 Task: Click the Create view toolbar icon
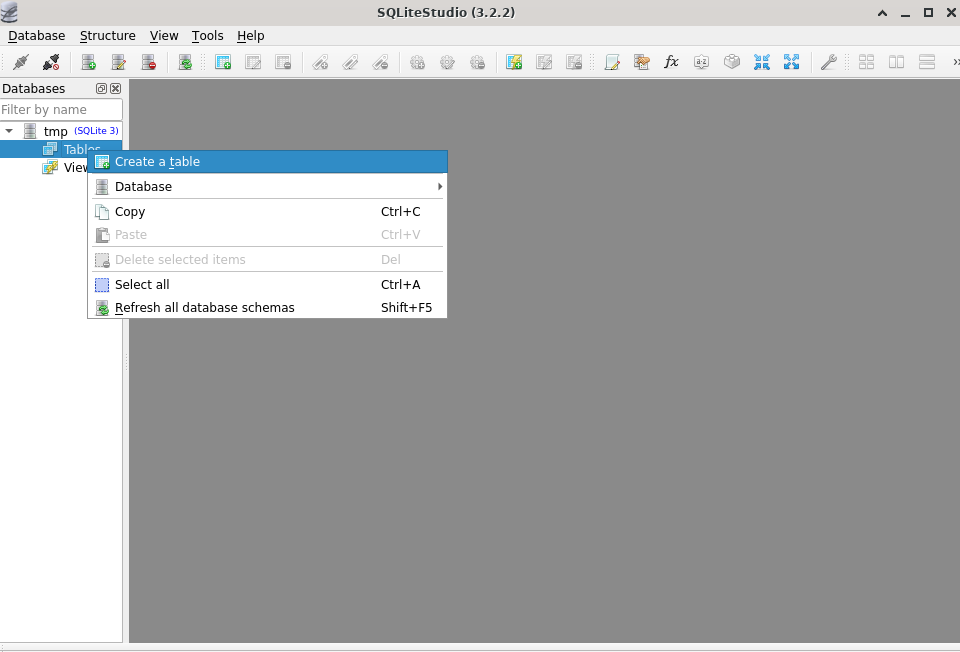click(x=514, y=62)
